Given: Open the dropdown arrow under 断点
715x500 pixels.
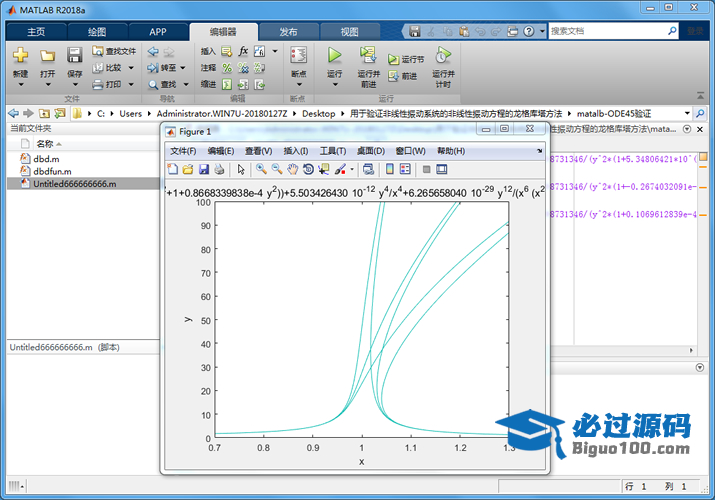Looking at the screenshot, I should (x=299, y=85).
